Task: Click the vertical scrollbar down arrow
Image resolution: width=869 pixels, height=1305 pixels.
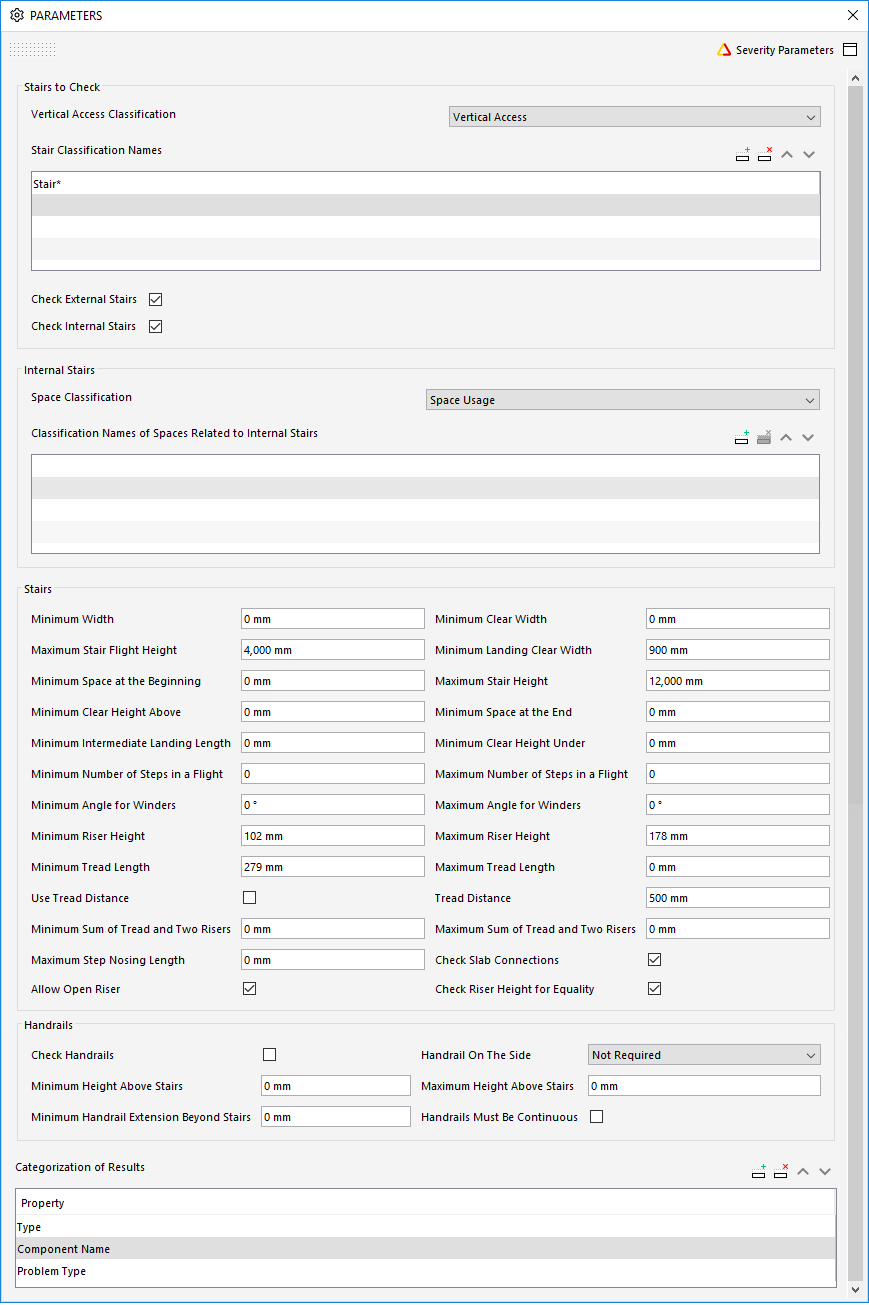Action: pos(855,1290)
